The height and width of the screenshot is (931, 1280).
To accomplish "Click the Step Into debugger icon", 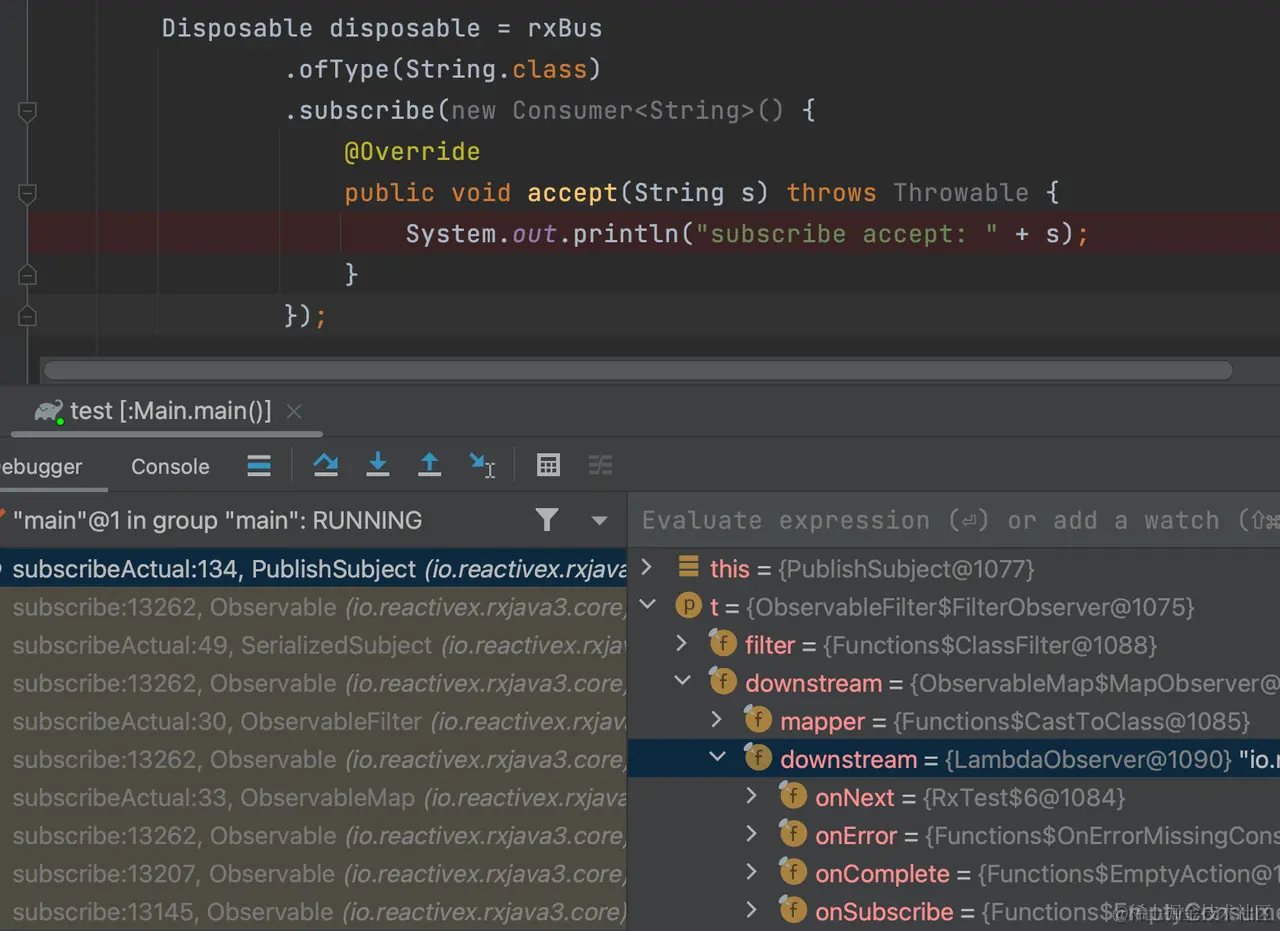I will [377, 465].
